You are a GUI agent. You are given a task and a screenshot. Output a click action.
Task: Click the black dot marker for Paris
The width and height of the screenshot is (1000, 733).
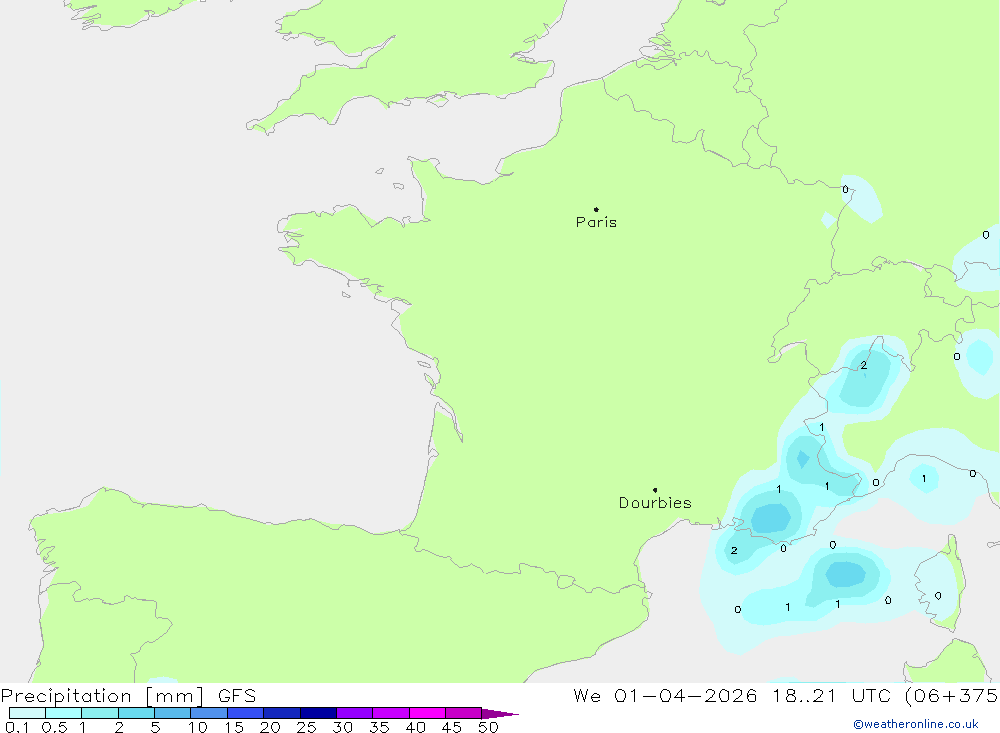tap(596, 209)
